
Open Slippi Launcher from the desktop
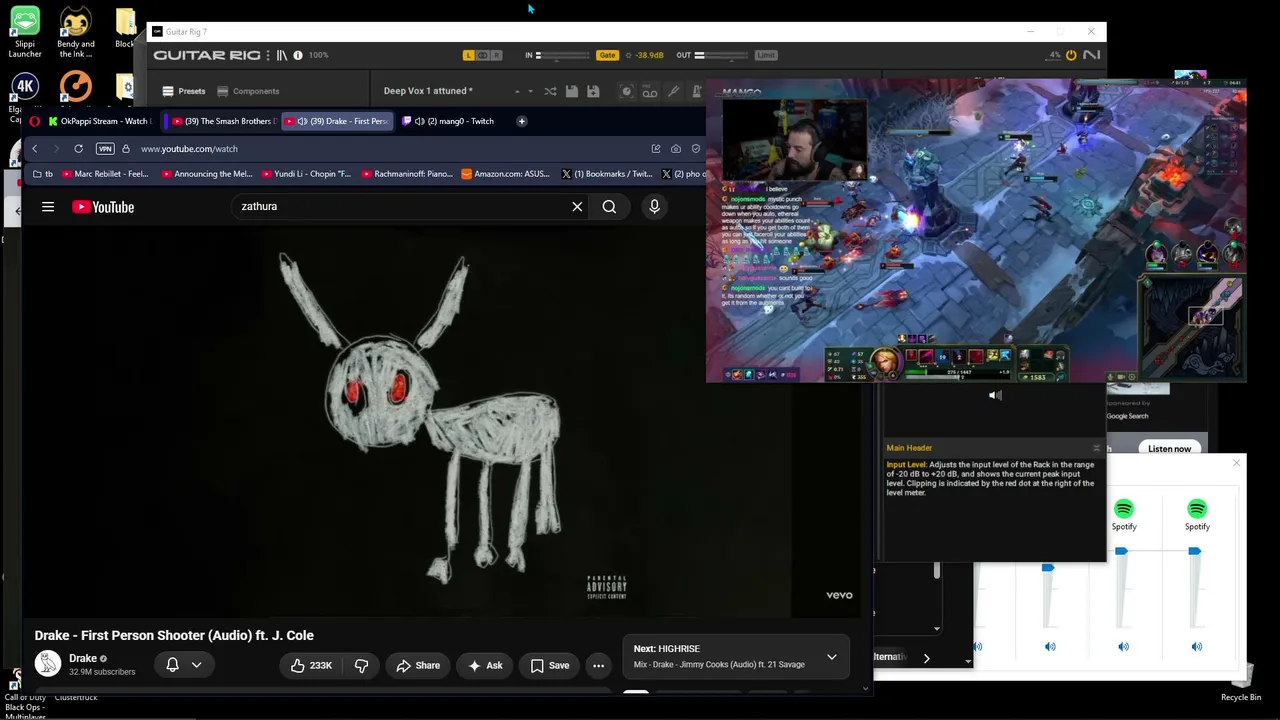(x=25, y=32)
